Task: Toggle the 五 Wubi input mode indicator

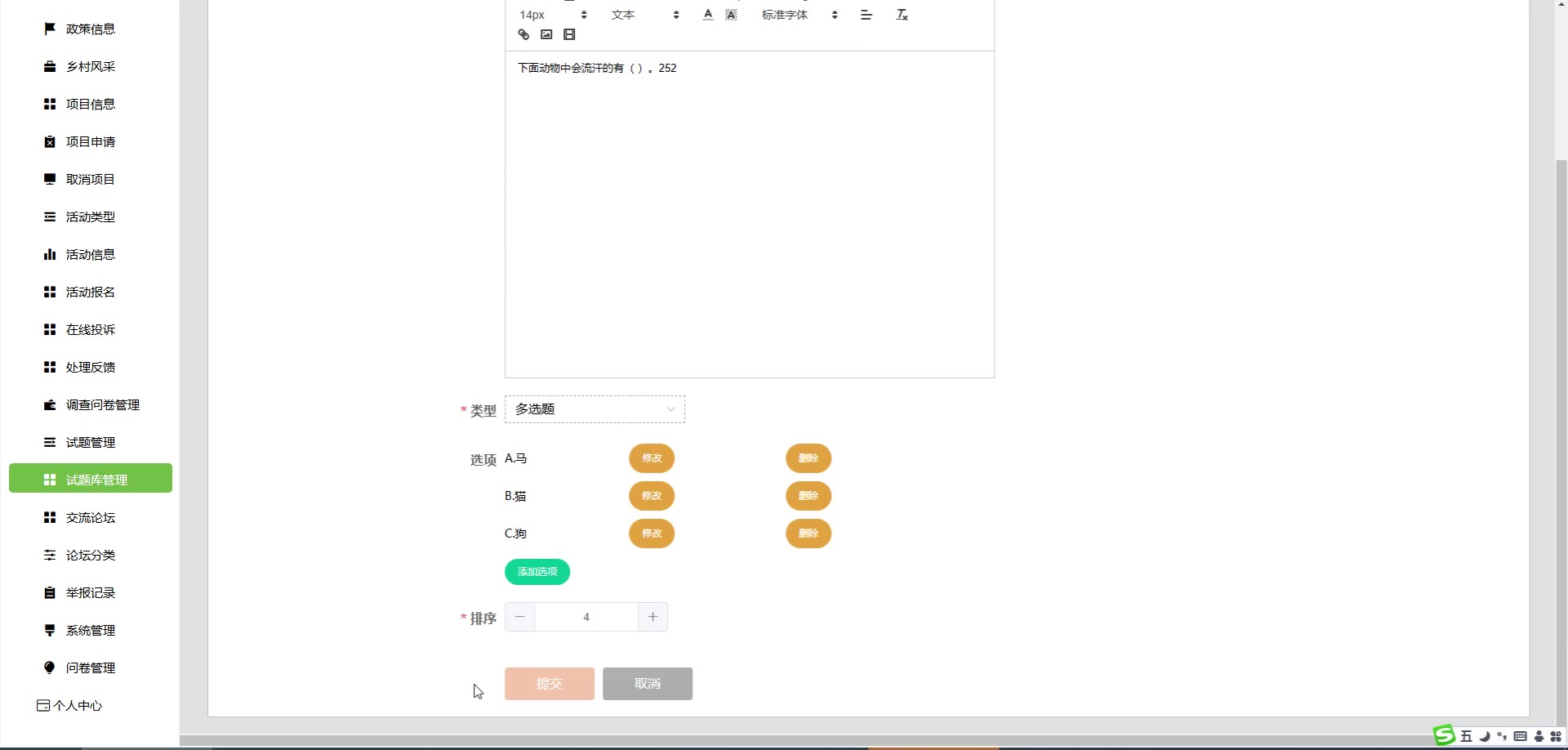Action: point(1466,736)
